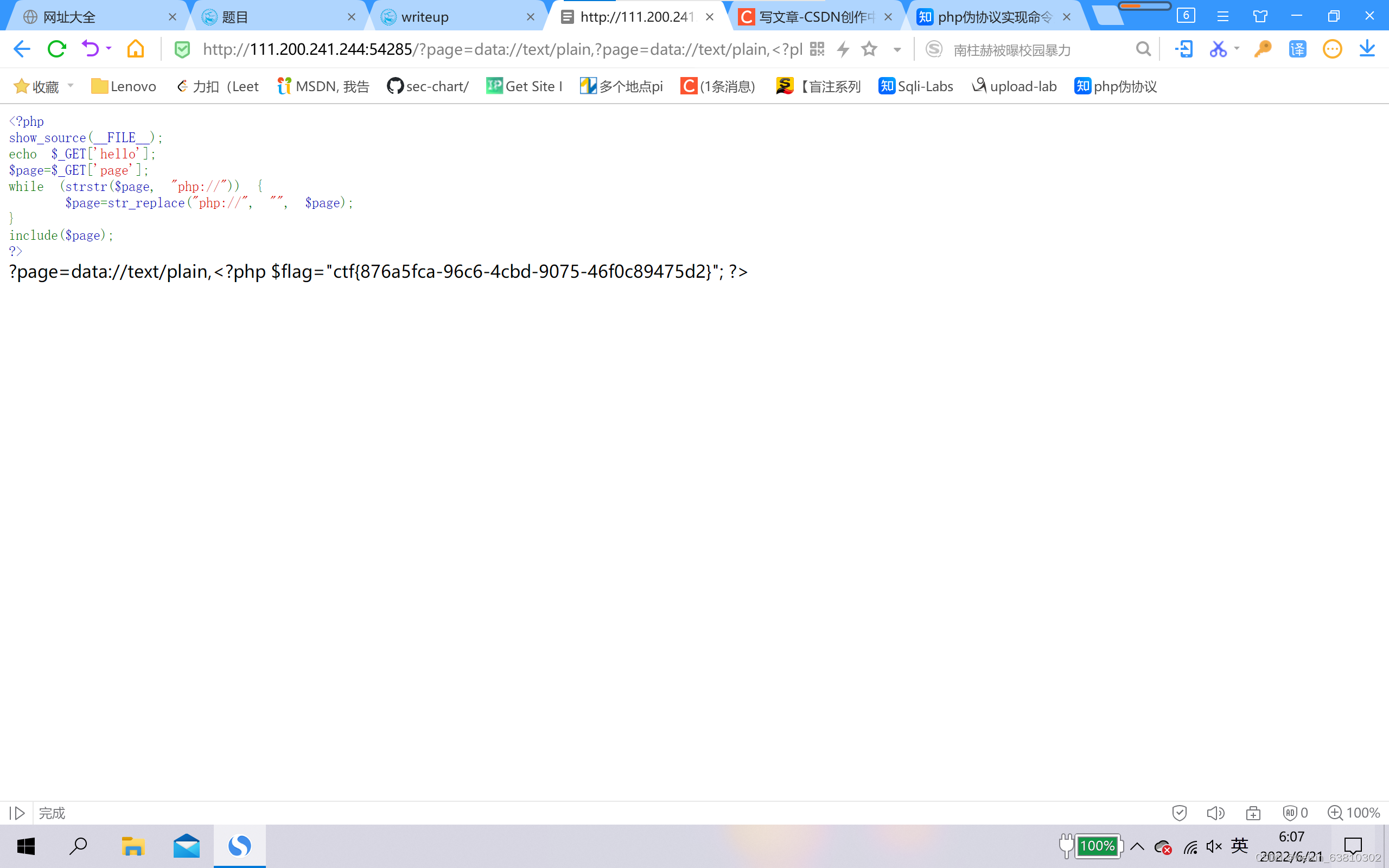Open the 收藏 favorites dropdown arrow

point(71,86)
